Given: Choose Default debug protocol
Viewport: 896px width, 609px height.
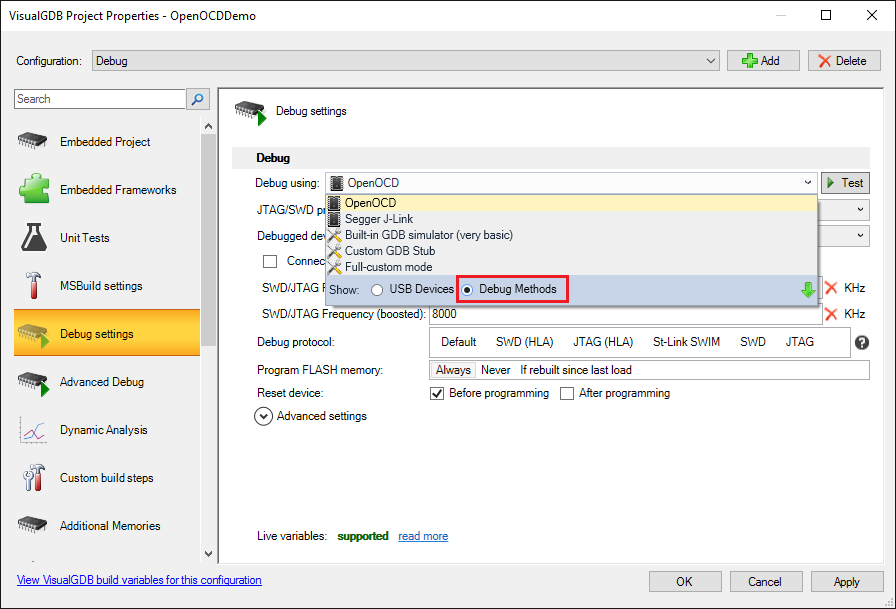Looking at the screenshot, I should tap(458, 342).
